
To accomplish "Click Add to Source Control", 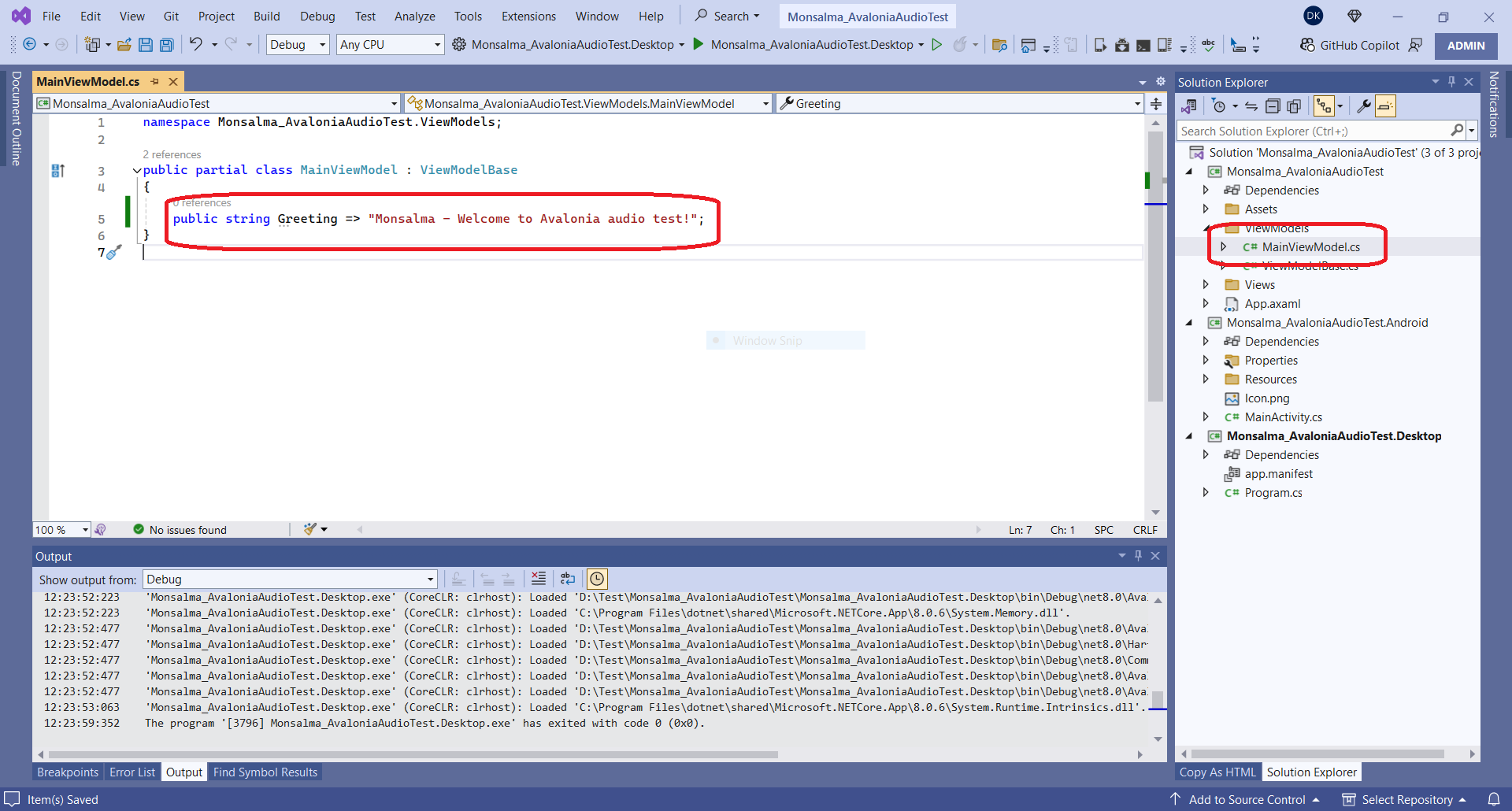I will click(1245, 799).
